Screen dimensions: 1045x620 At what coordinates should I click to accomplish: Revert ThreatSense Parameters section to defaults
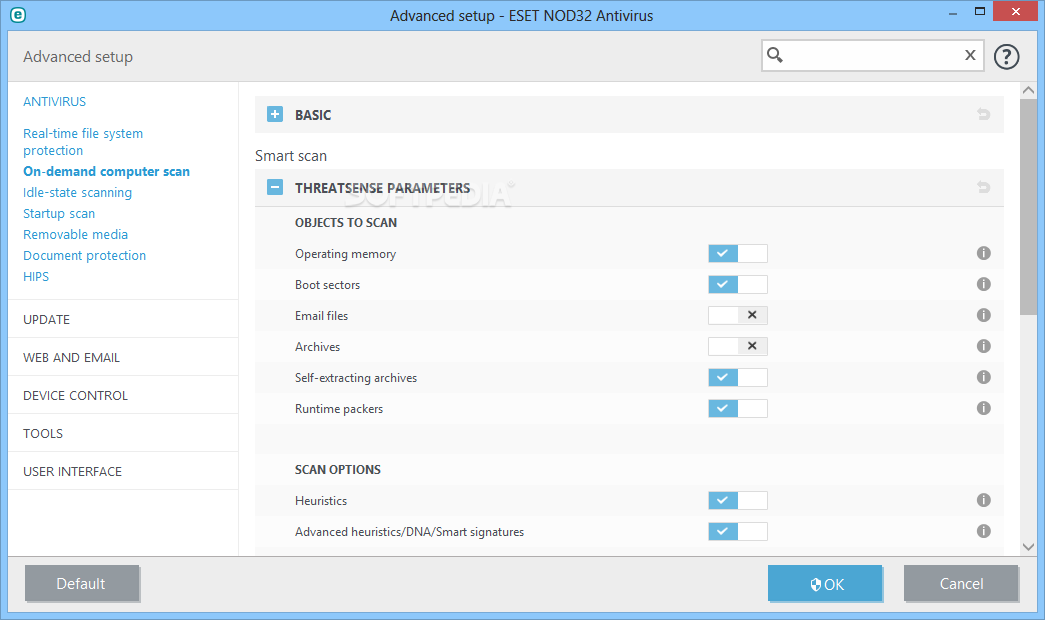[x=983, y=187]
